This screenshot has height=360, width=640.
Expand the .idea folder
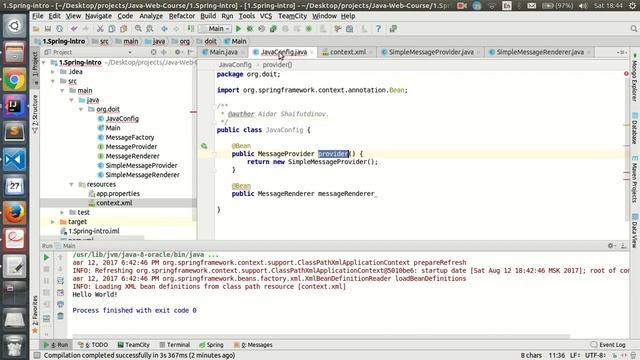(53, 72)
